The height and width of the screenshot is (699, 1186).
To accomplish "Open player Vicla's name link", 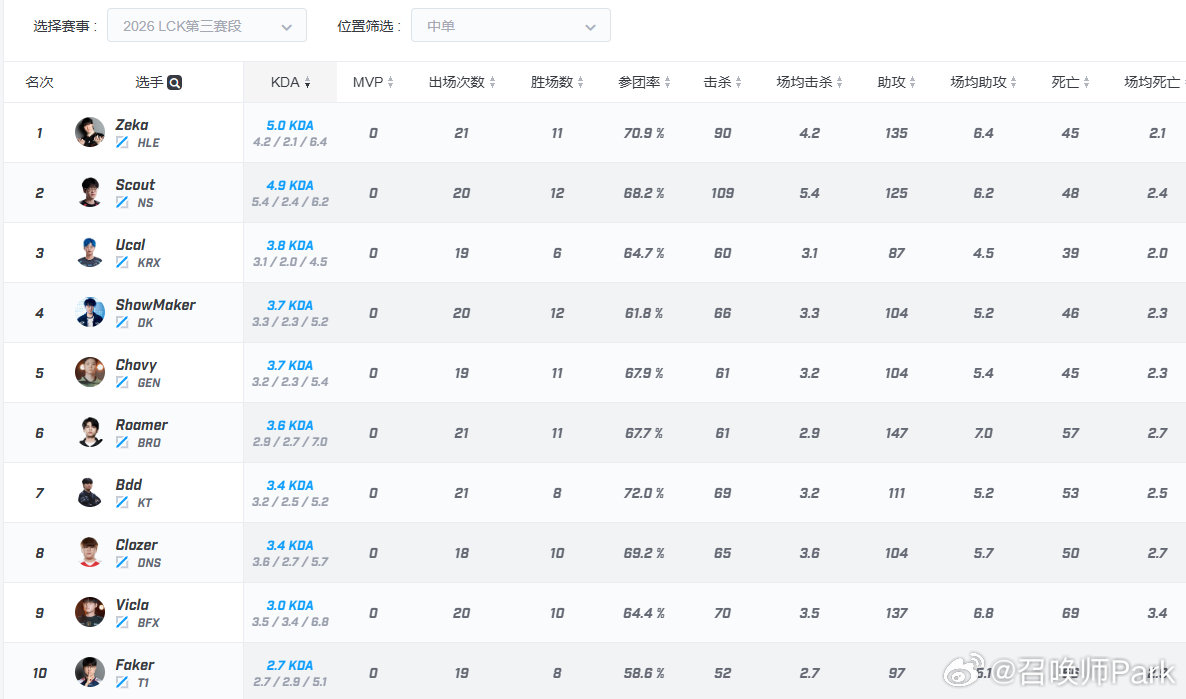I will point(132,604).
